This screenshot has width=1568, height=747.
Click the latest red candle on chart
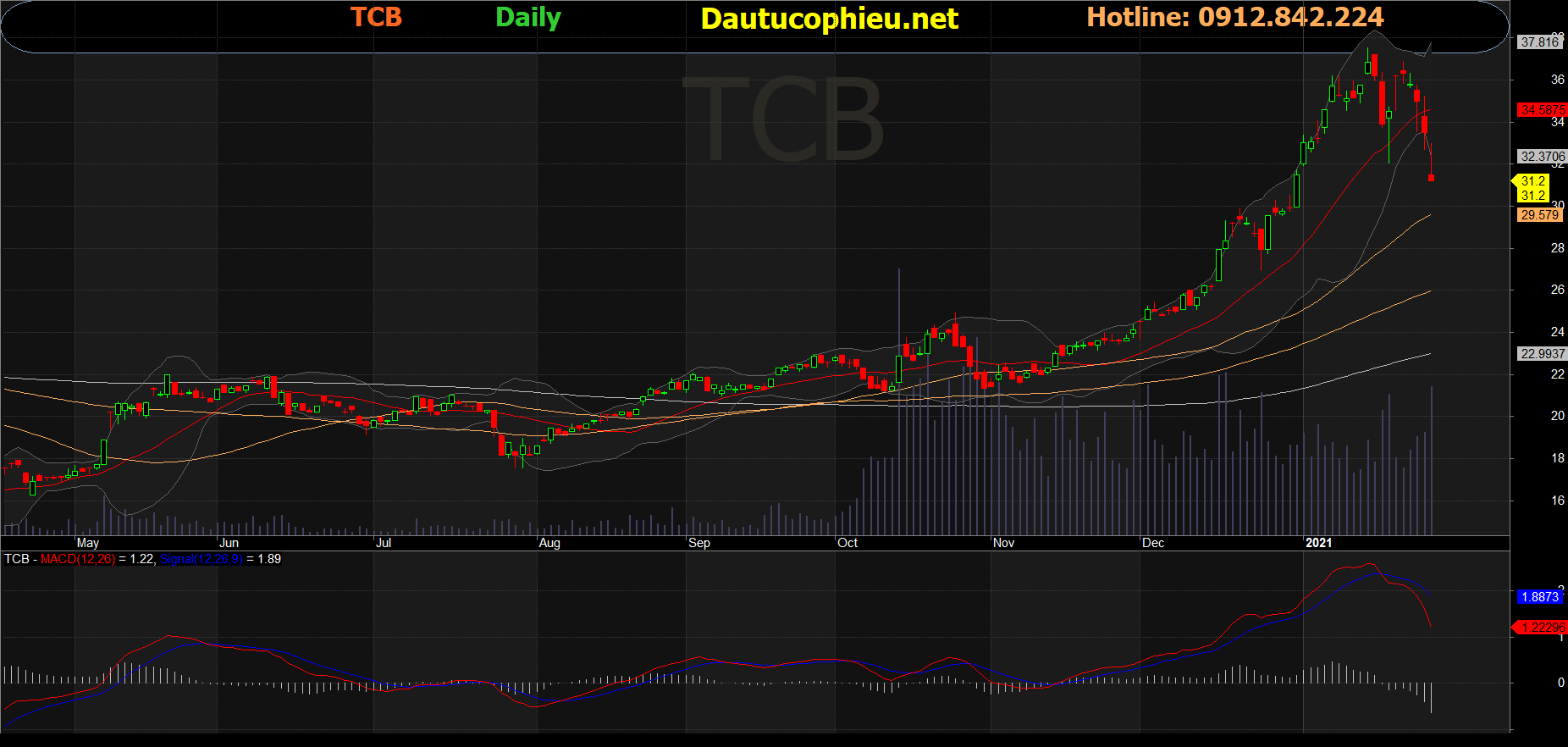tap(1431, 177)
